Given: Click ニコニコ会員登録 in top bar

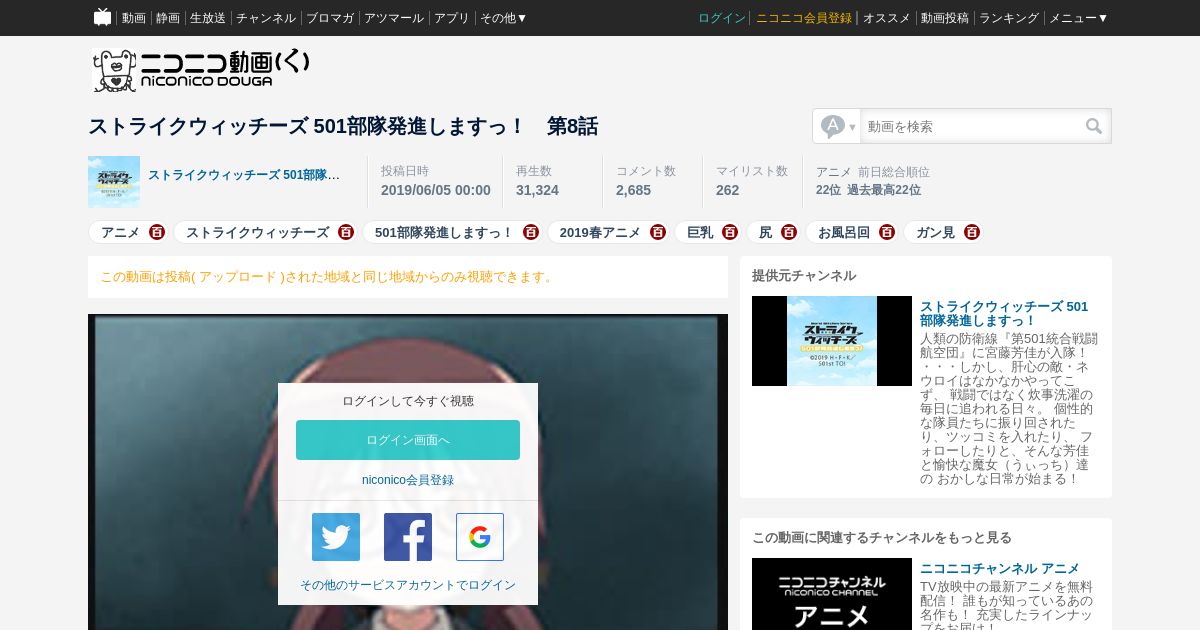Looking at the screenshot, I should 804,18.
